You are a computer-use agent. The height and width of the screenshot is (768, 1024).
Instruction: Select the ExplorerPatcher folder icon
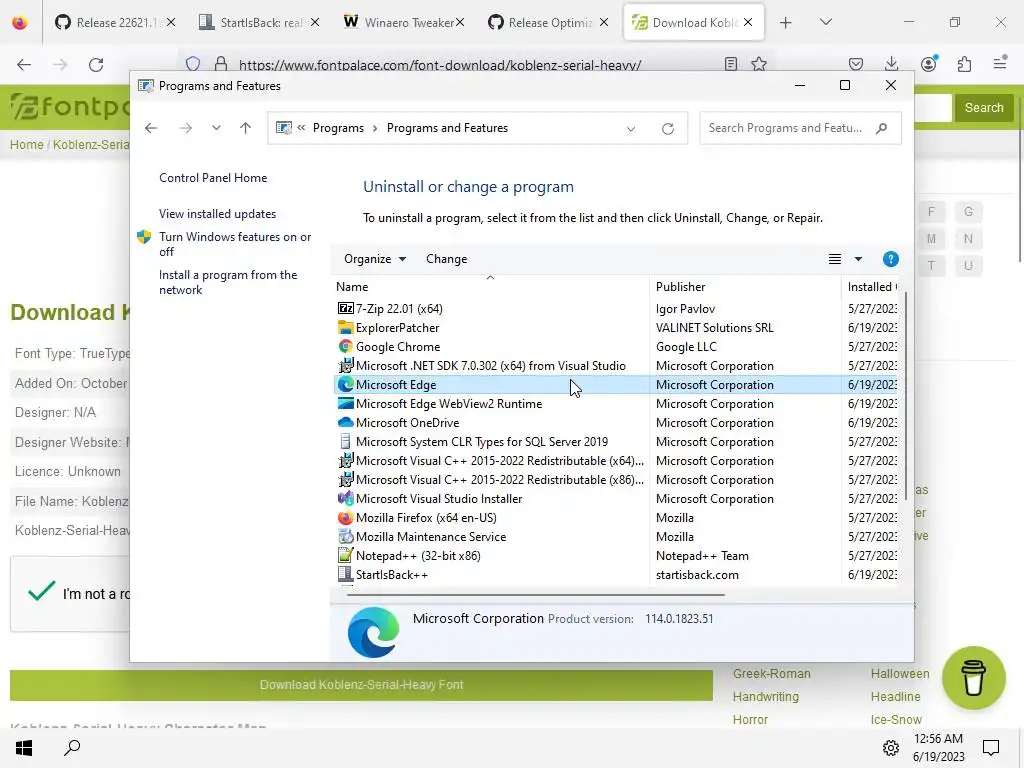pyautogui.click(x=345, y=327)
